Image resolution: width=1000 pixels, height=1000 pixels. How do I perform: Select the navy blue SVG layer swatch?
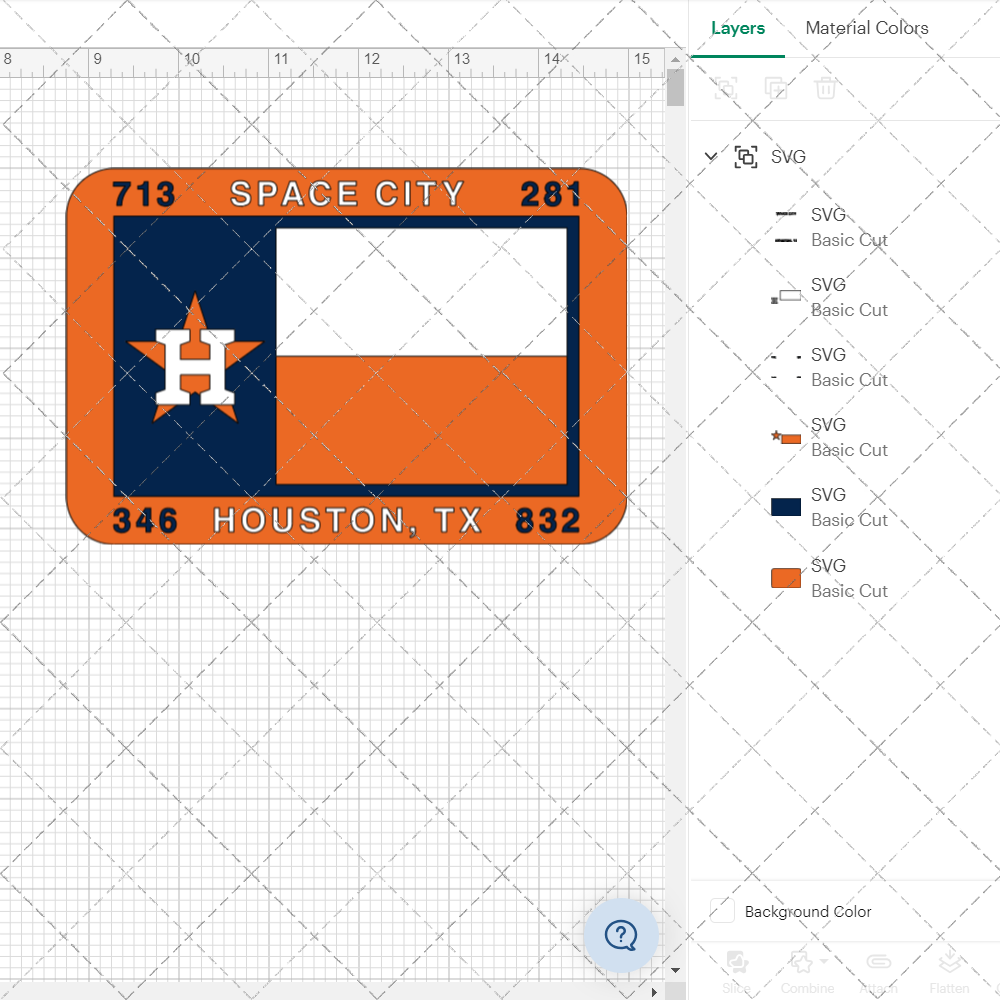point(786,507)
